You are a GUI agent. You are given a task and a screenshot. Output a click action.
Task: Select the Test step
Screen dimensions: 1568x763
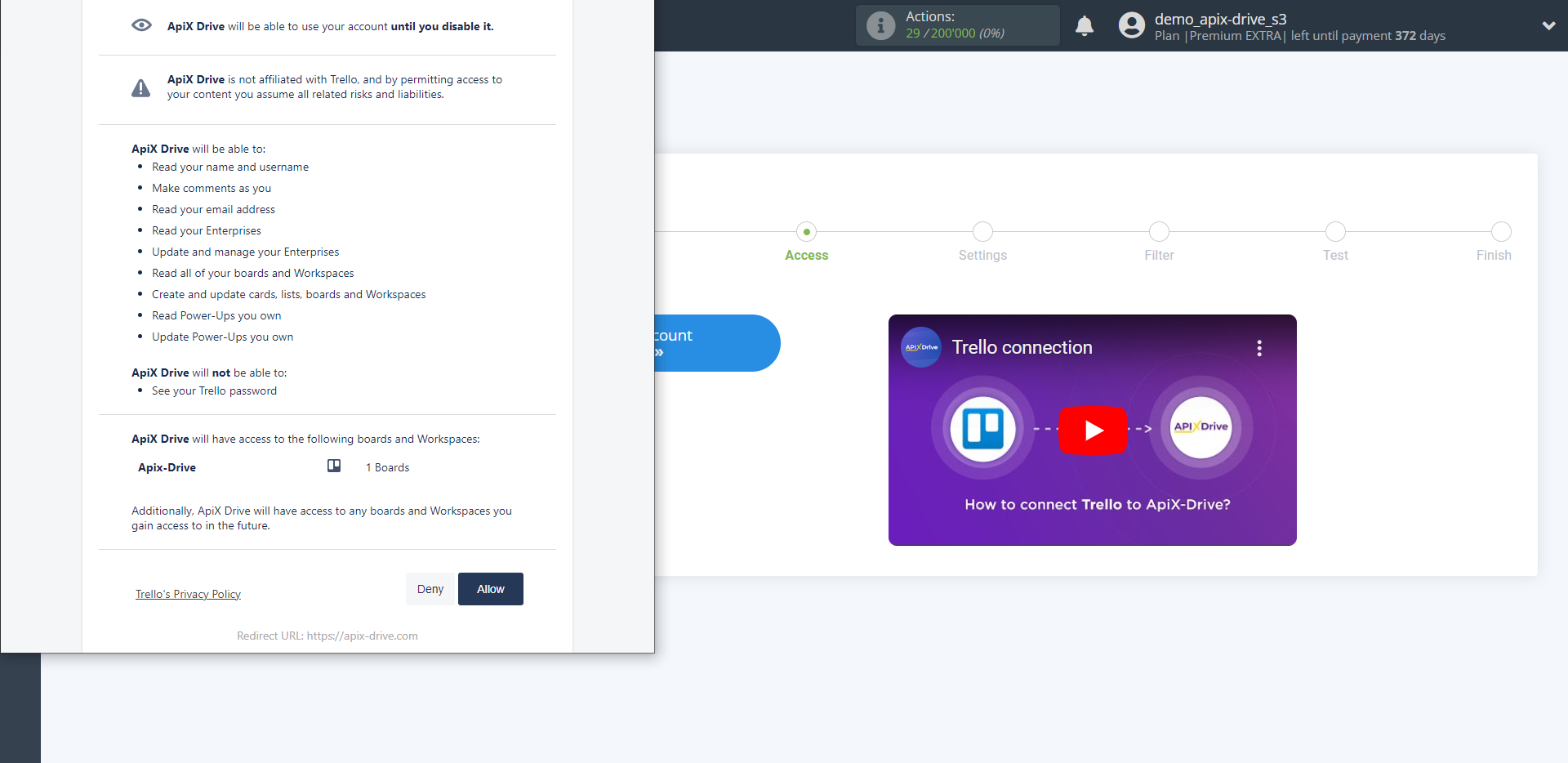[1335, 255]
